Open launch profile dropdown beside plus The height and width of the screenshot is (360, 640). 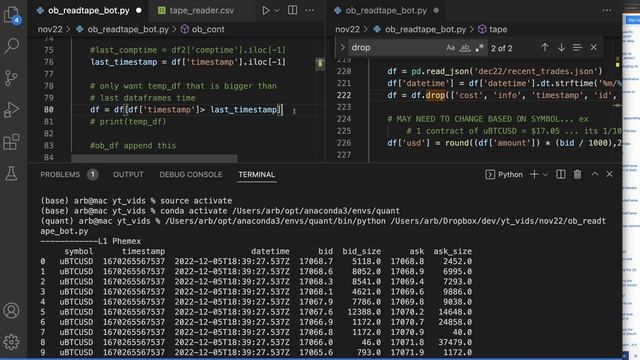click(545, 175)
